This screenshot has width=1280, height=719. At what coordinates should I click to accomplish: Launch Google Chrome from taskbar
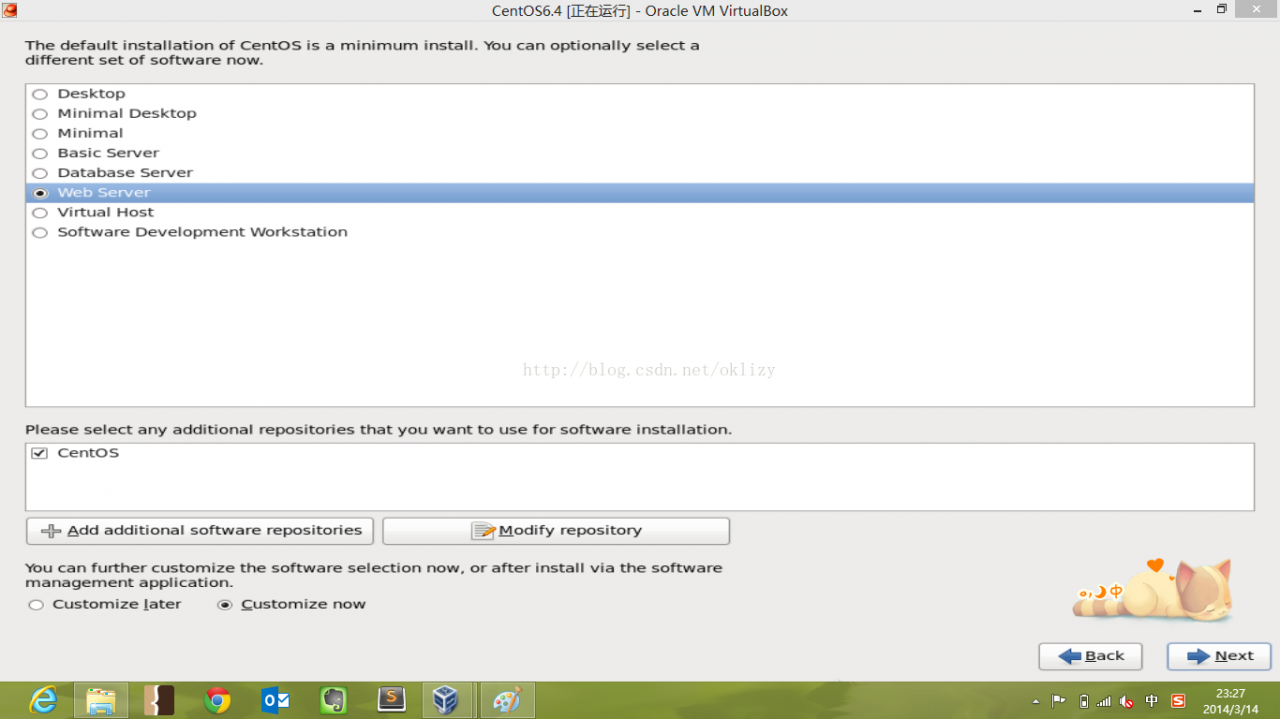(x=217, y=700)
